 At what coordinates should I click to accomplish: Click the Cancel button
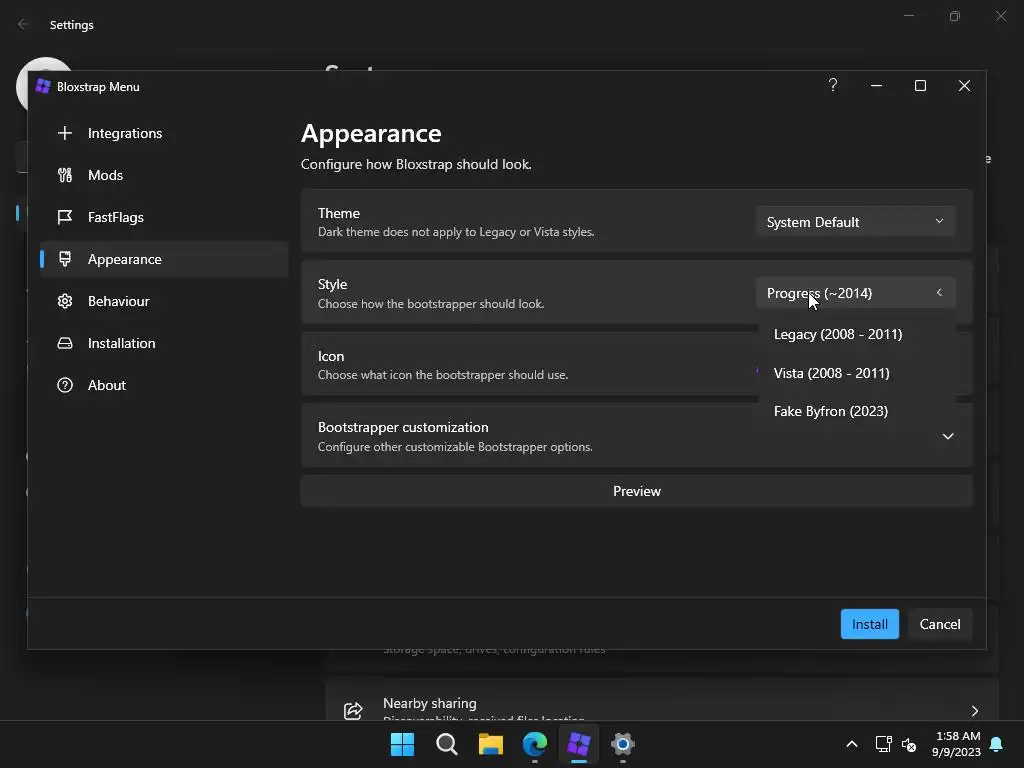point(940,624)
